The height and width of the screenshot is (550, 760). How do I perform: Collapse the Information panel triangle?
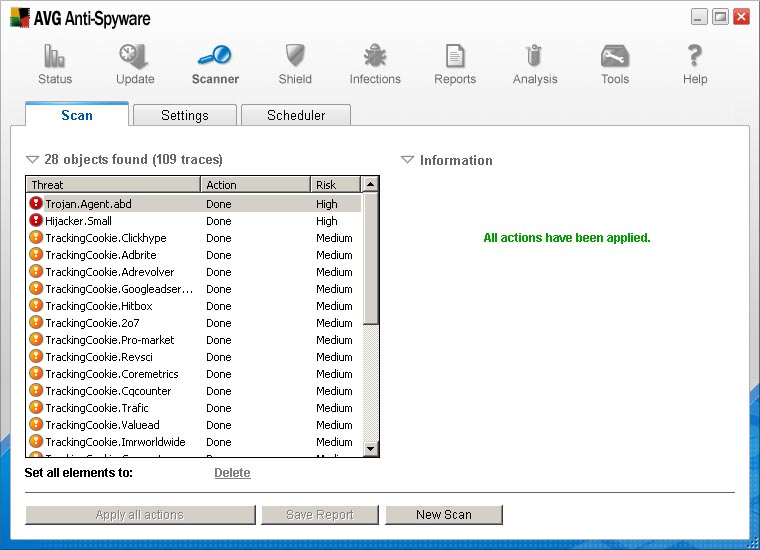(407, 159)
